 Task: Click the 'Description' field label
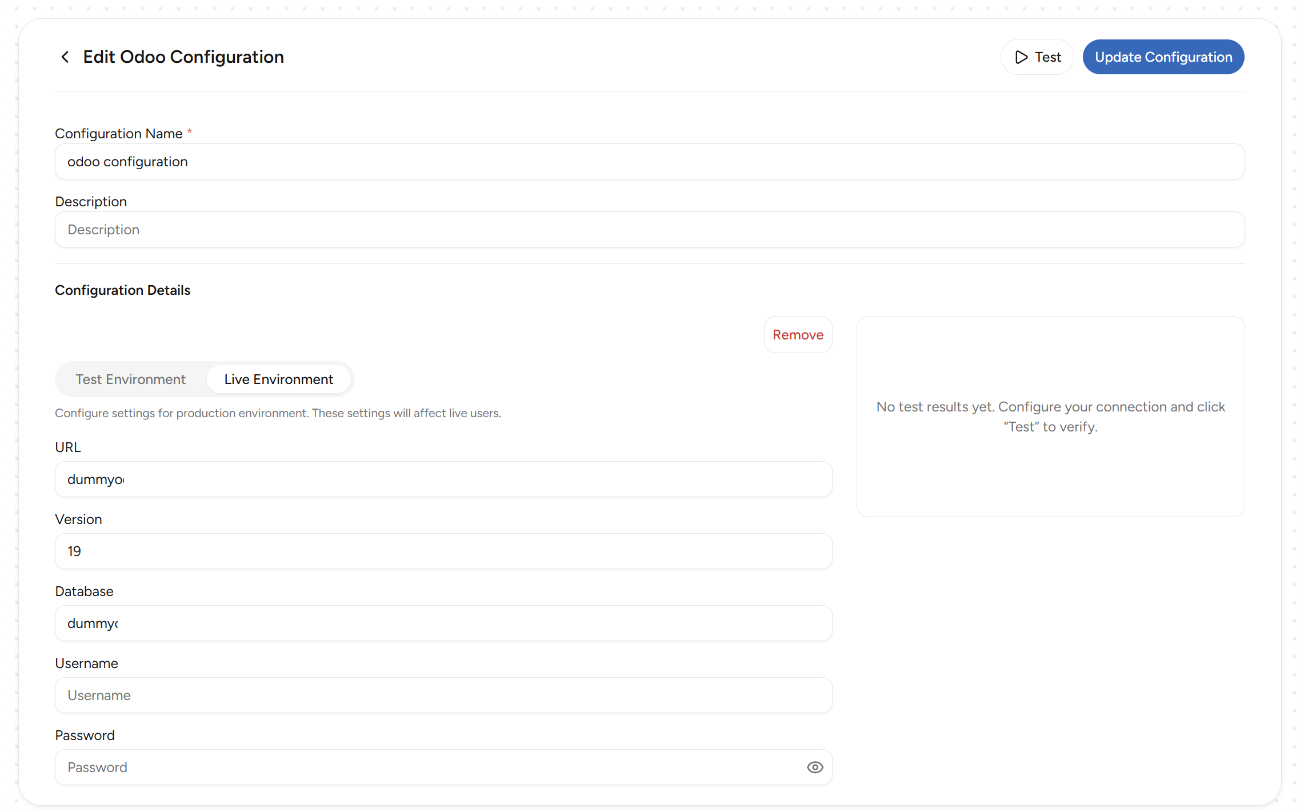point(91,202)
